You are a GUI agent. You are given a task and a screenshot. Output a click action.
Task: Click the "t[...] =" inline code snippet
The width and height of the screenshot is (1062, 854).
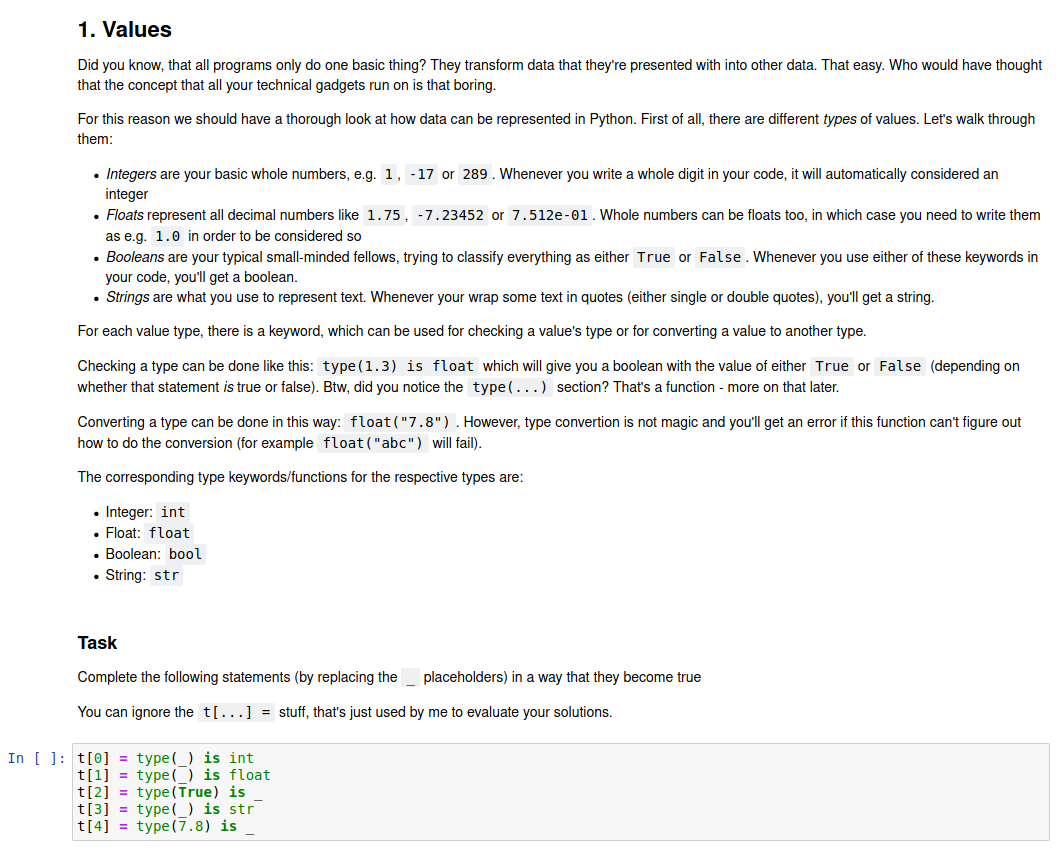pos(238,712)
